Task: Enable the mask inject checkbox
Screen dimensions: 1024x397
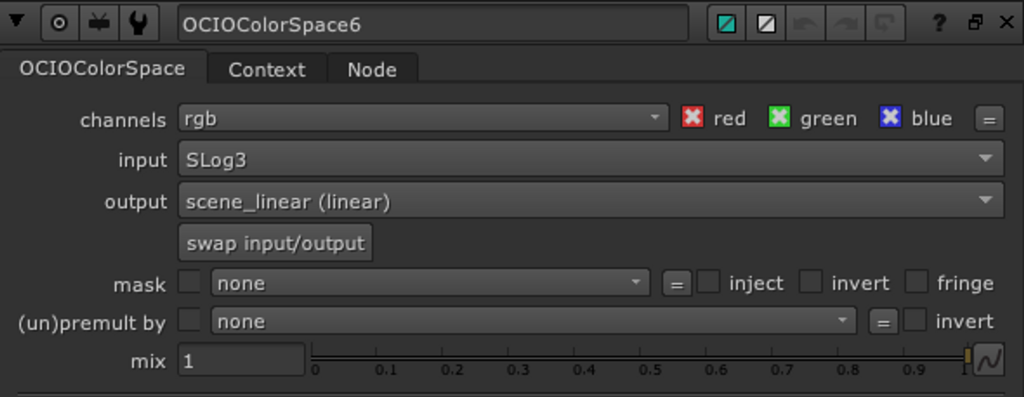Action: [709, 282]
